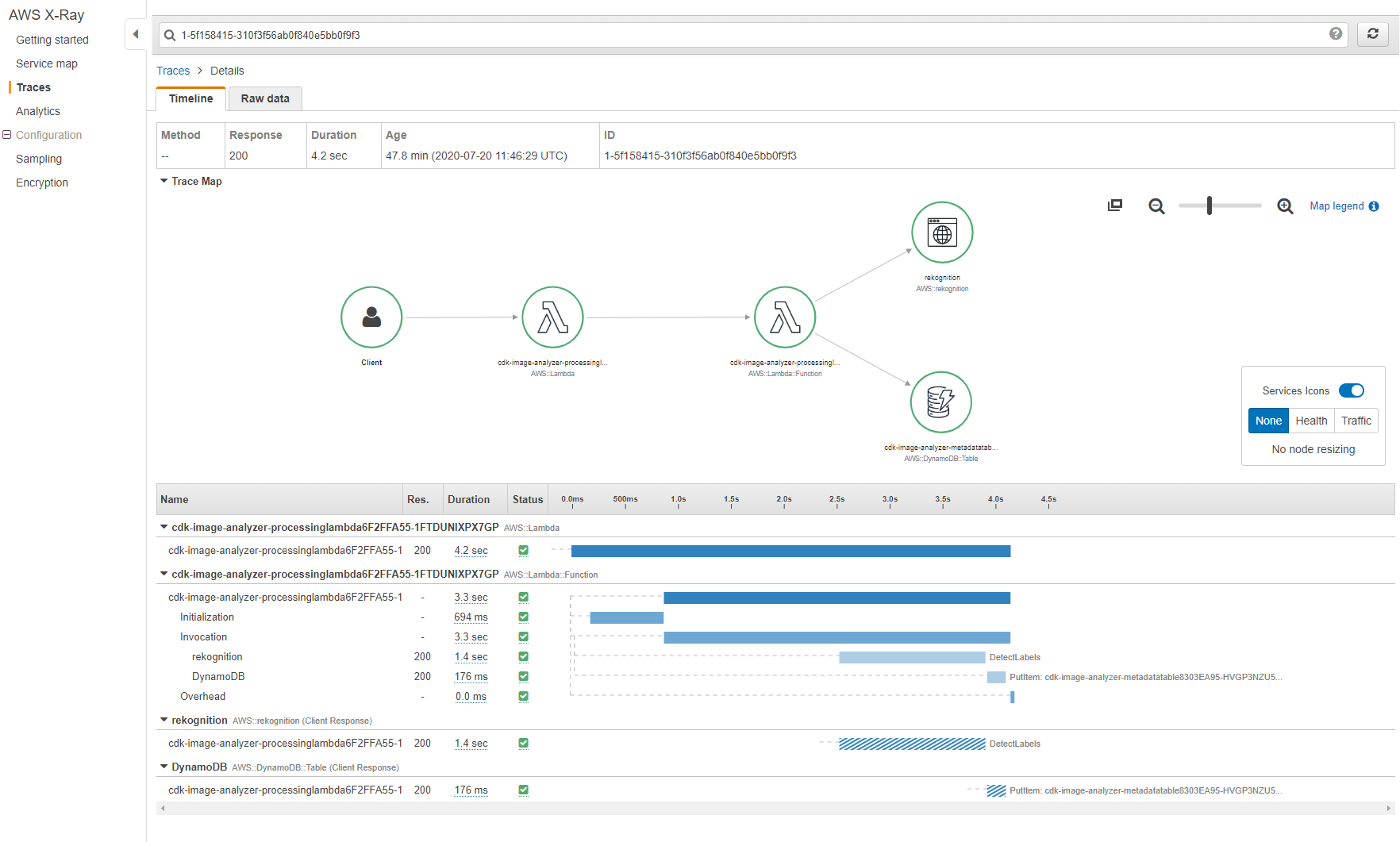Click the trace ID search field
This screenshot has width=1400, height=842.
[753, 35]
